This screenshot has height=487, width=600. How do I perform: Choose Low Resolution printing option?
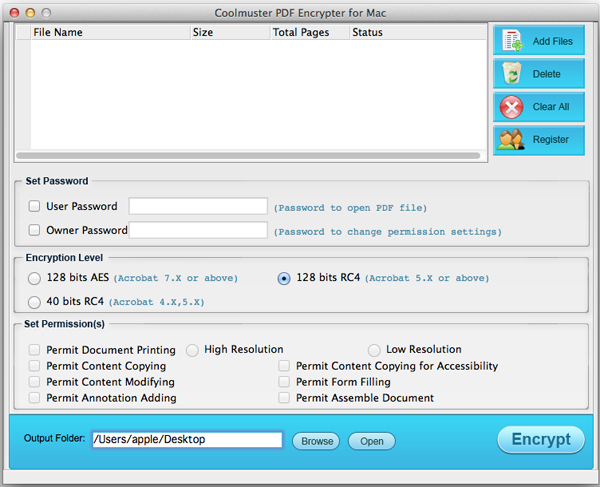click(374, 350)
